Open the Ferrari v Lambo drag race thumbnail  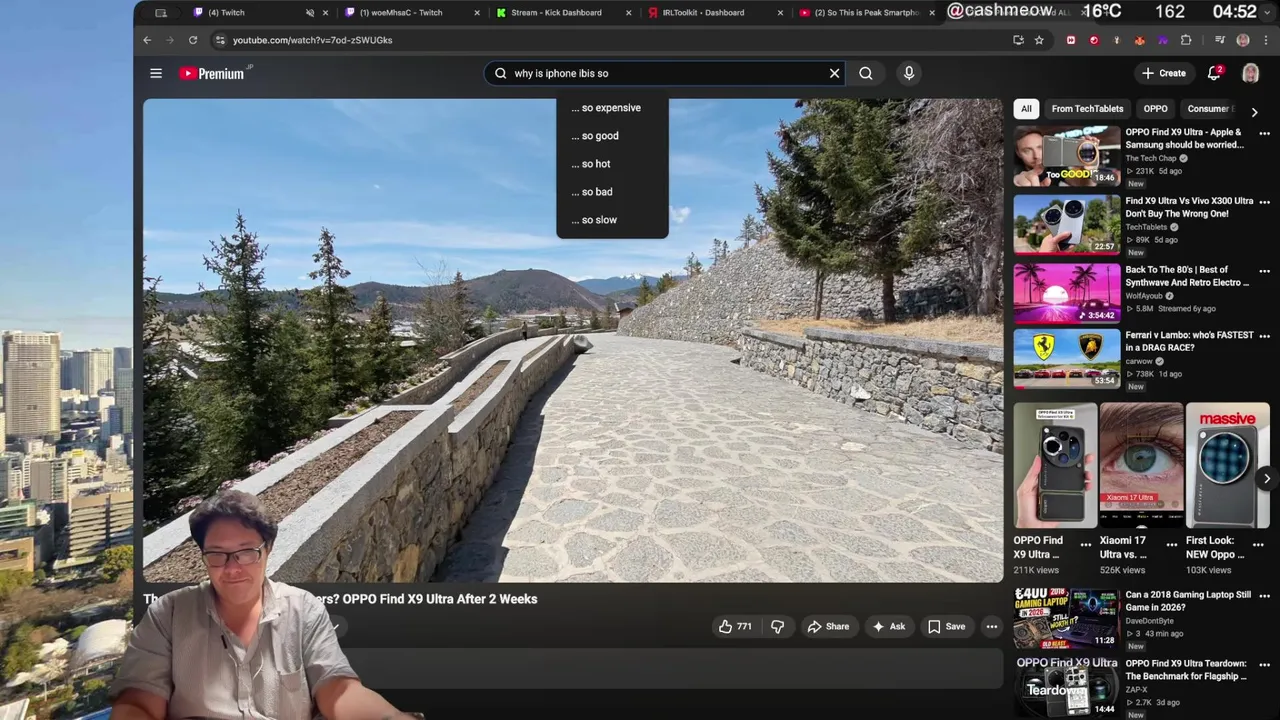click(1067, 358)
